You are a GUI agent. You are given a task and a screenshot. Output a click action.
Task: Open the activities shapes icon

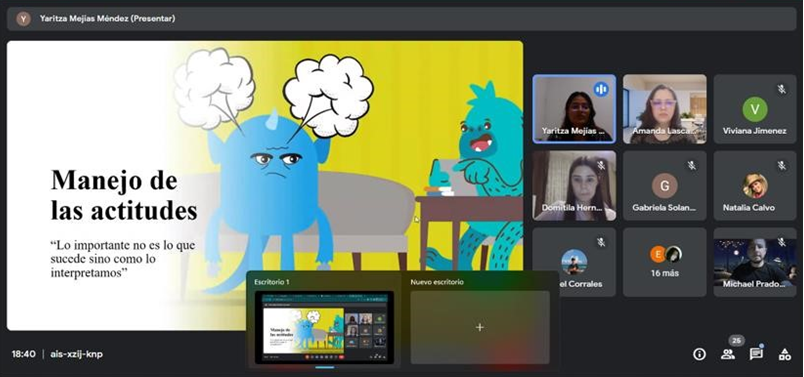click(x=785, y=354)
